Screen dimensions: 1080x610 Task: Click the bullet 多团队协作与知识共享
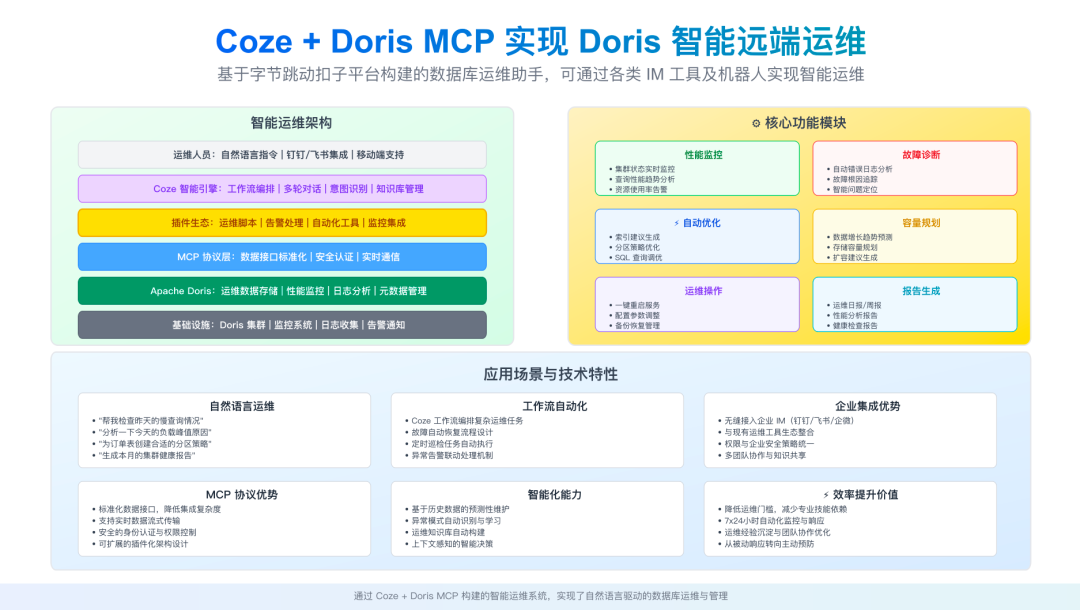(765, 456)
